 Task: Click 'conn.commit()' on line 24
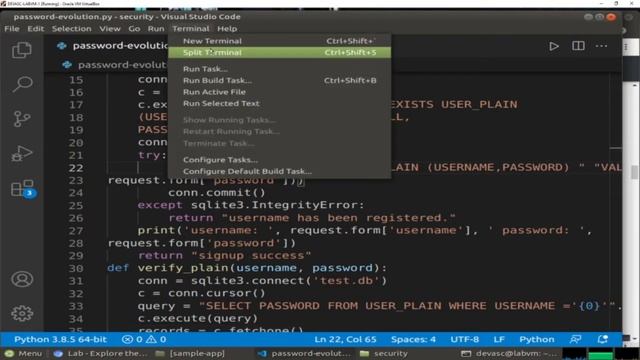pyautogui.click(x=217, y=192)
